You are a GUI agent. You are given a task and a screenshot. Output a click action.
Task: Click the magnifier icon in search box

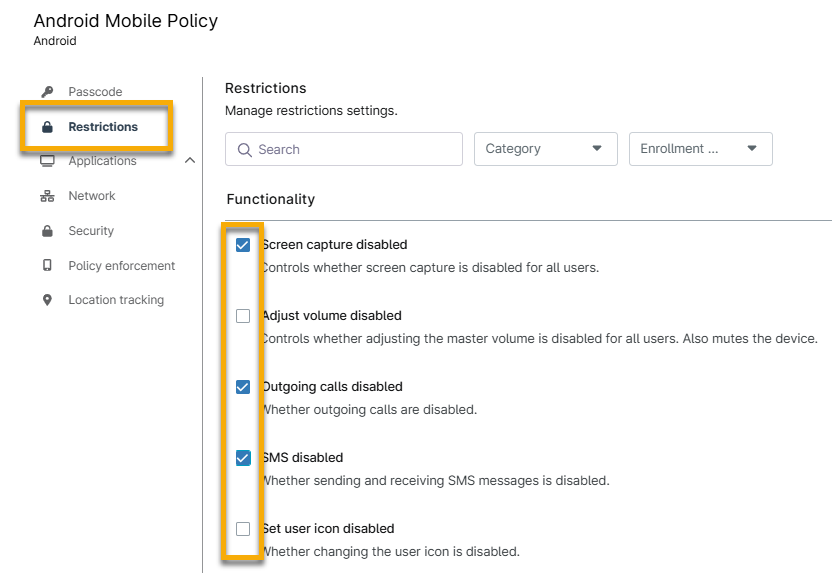[245, 150]
